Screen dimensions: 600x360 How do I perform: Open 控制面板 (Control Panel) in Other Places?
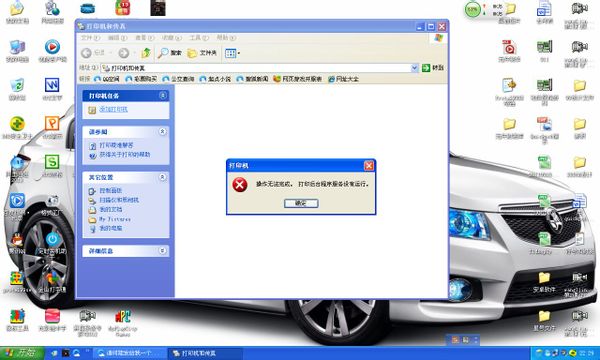pyautogui.click(x=111, y=191)
